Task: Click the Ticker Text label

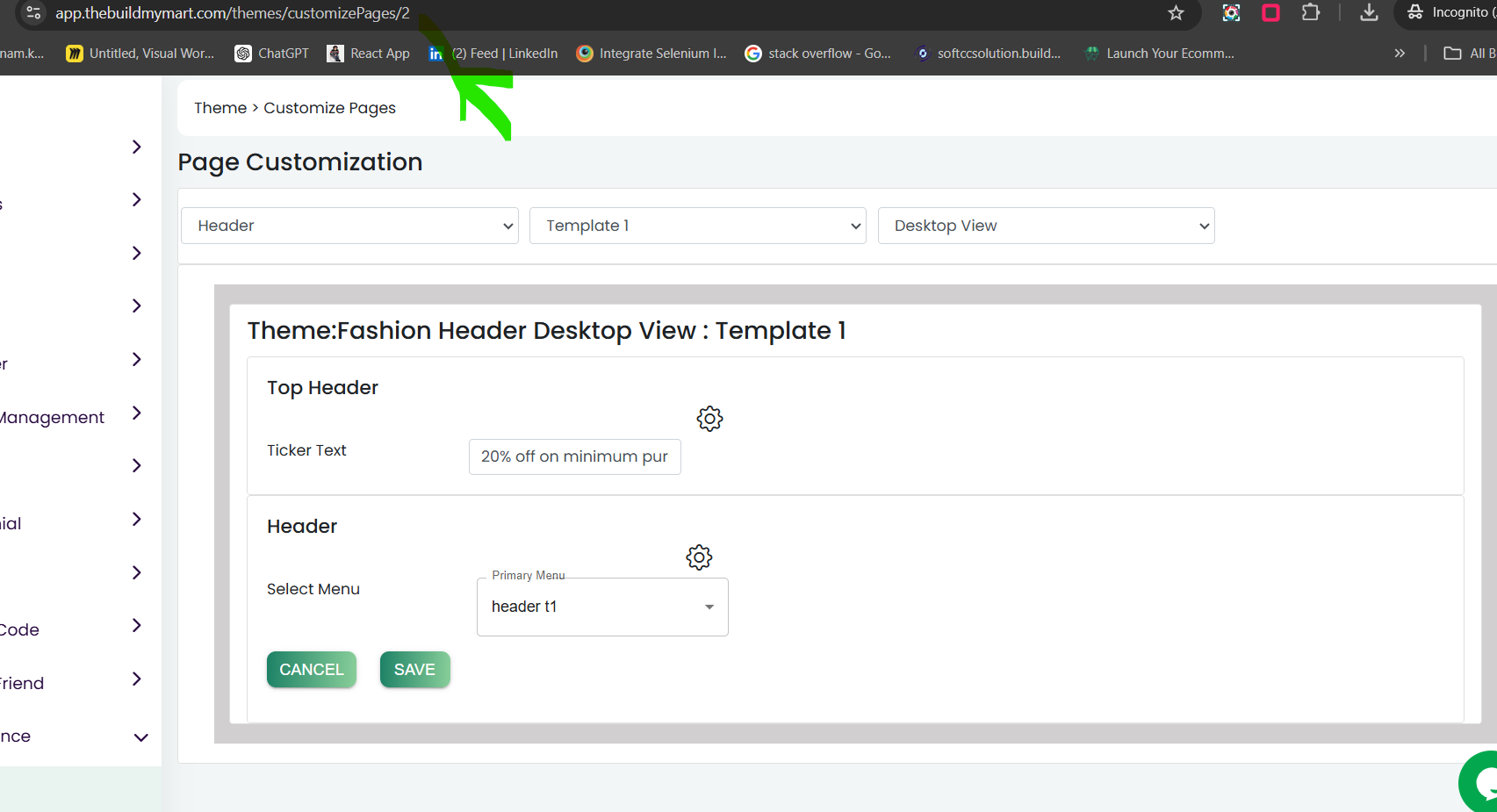Action: coord(306,450)
